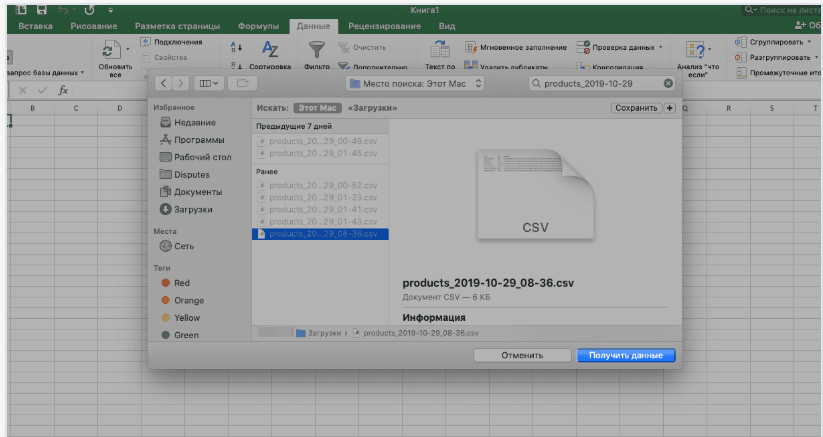This screenshot has width=823, height=437.
Task: Click the Удалить дубликаты icon
Action: (471, 66)
